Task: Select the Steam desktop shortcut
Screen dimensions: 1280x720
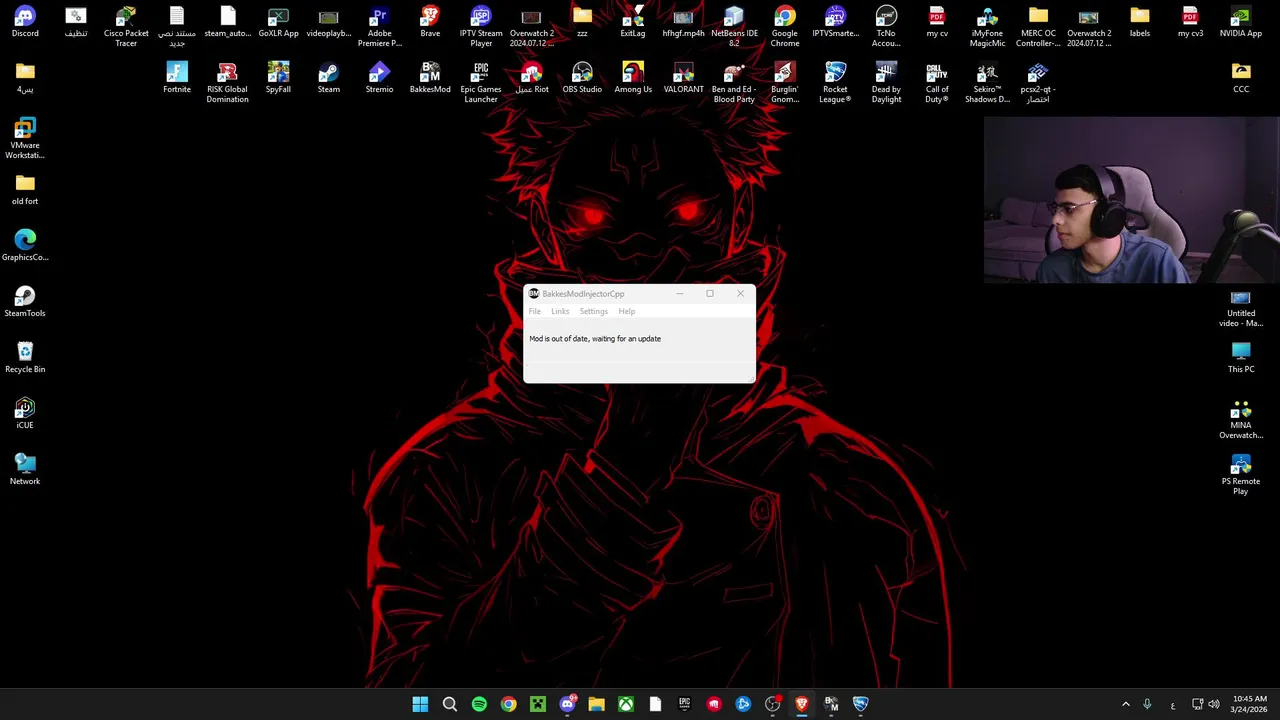Action: (329, 78)
